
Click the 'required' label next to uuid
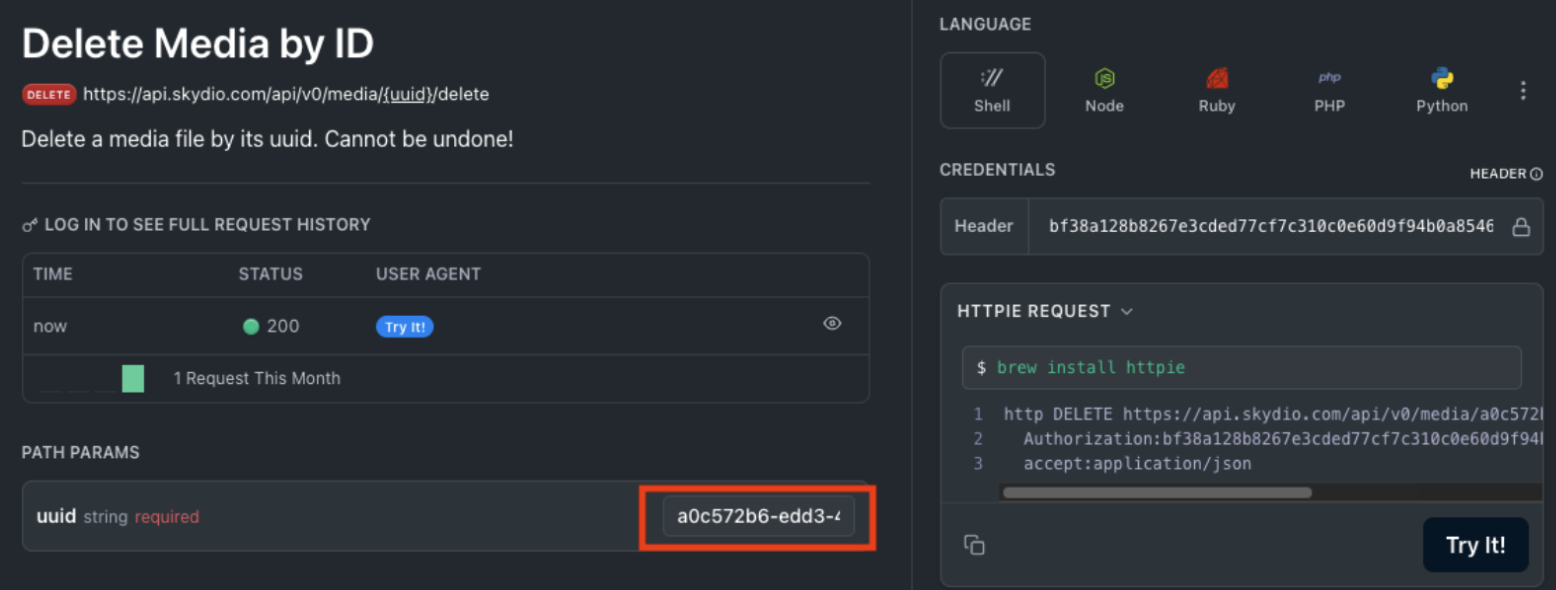click(x=167, y=517)
